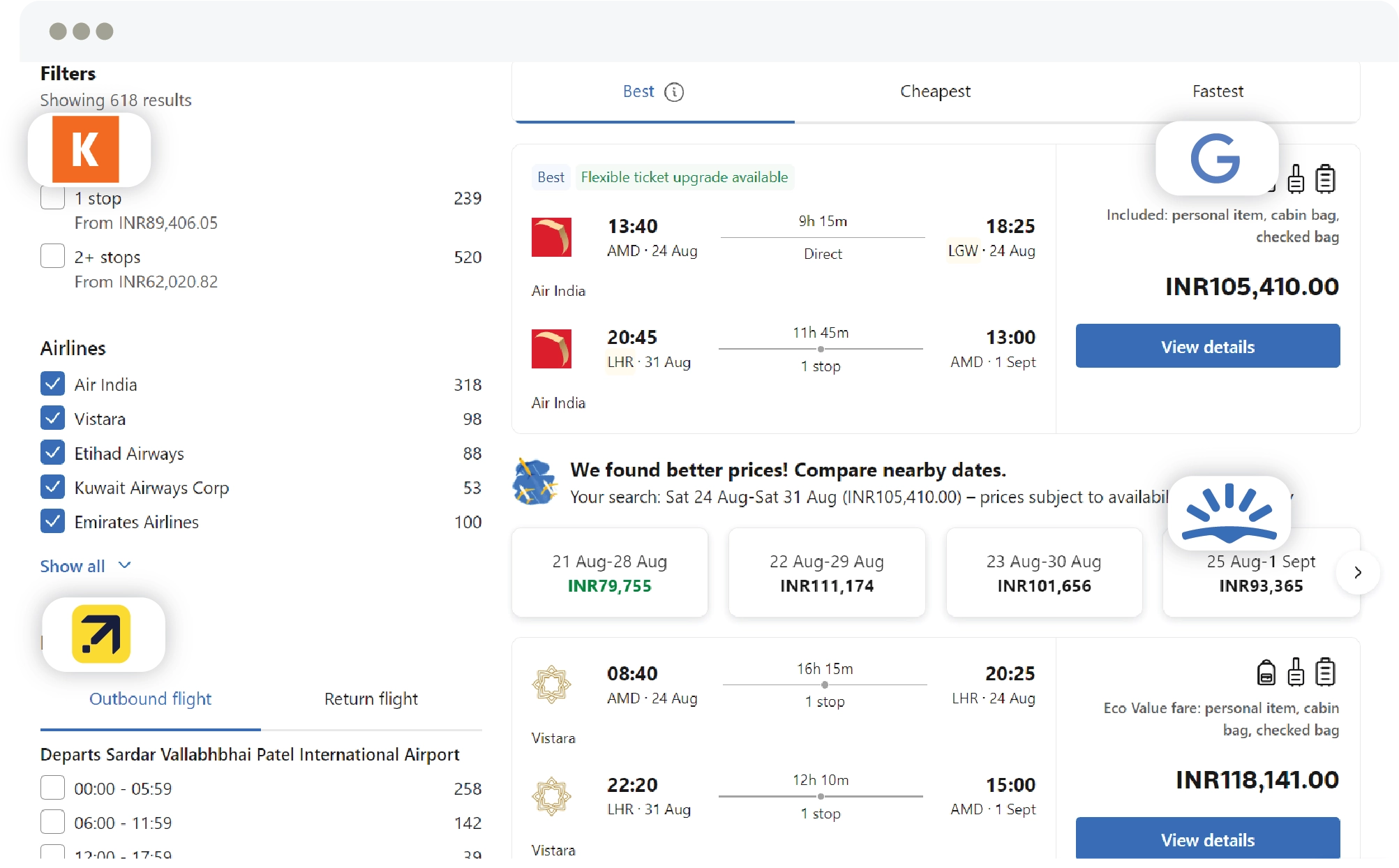Open the Best tab info tooltip
The height and width of the screenshot is (868, 1399).
tap(674, 91)
